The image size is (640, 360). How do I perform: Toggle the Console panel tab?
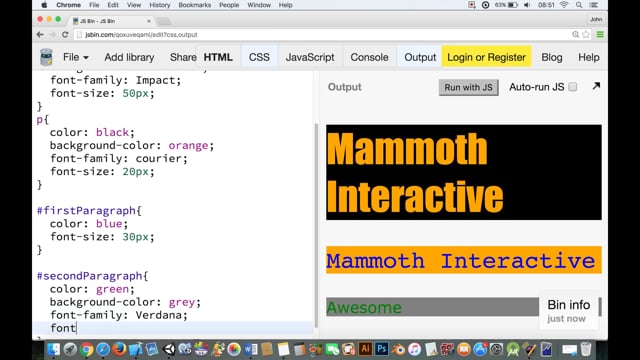click(369, 57)
